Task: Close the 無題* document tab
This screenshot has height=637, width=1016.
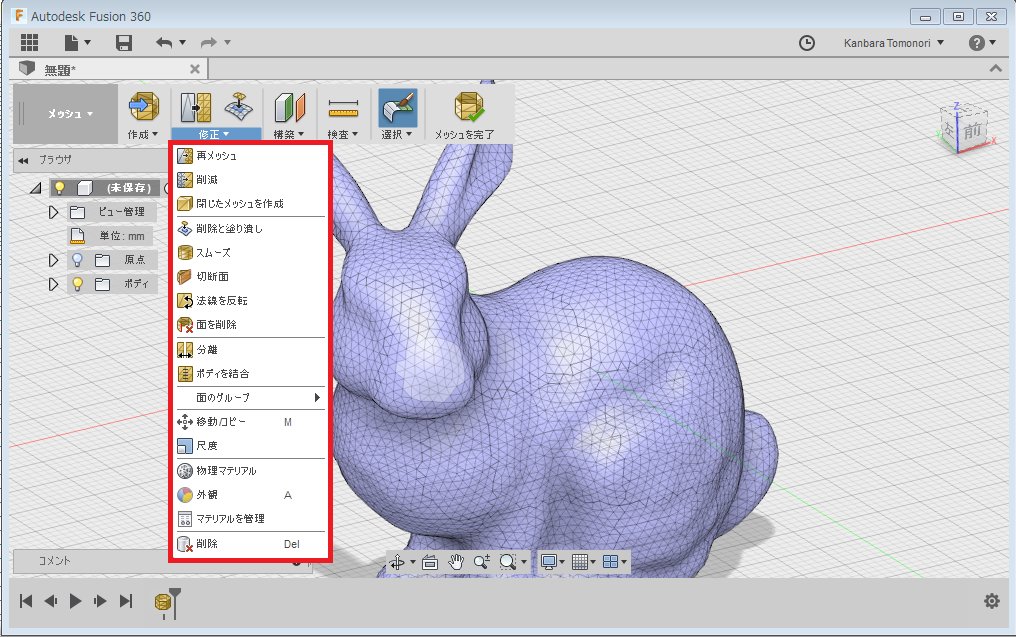Action: click(x=194, y=69)
